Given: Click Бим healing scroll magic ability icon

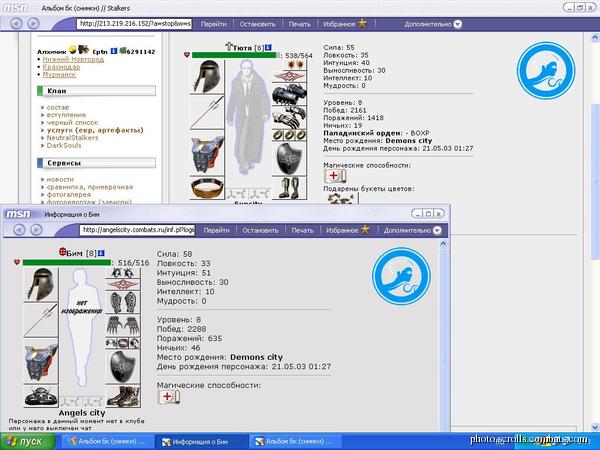Looking at the screenshot, I should (x=168, y=397).
